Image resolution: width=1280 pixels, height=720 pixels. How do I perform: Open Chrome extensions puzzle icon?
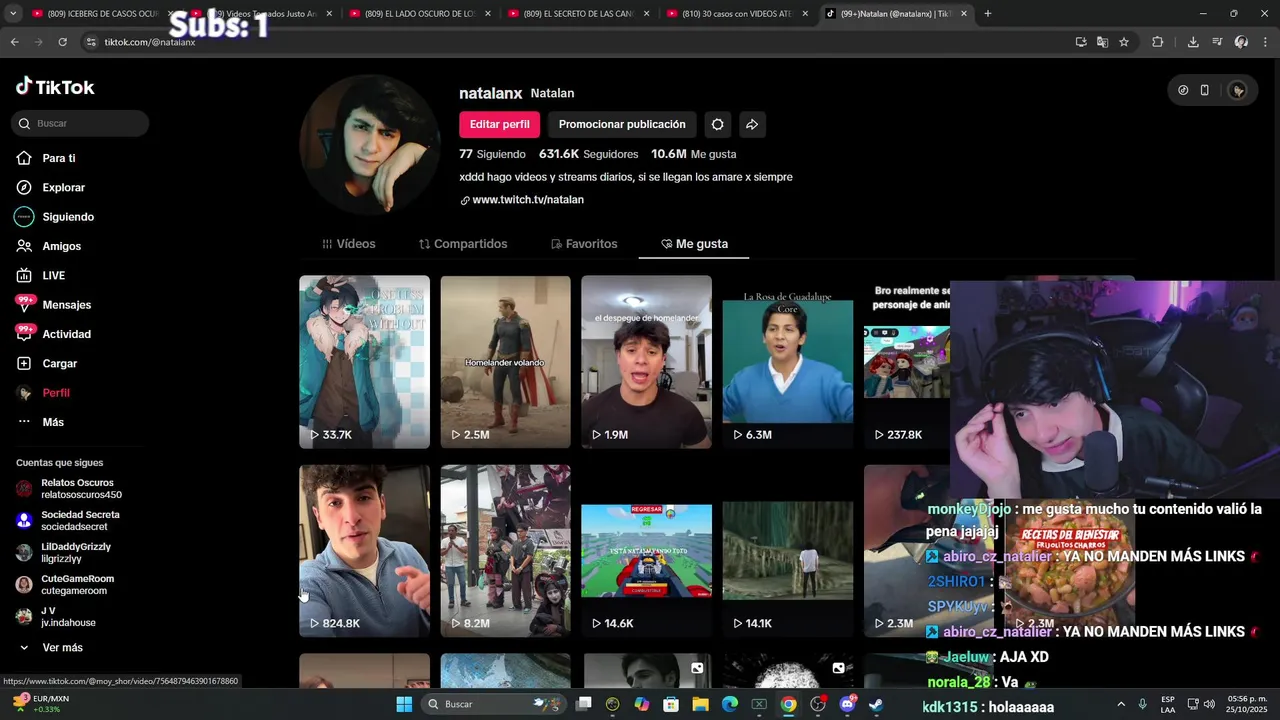pos(1158,42)
